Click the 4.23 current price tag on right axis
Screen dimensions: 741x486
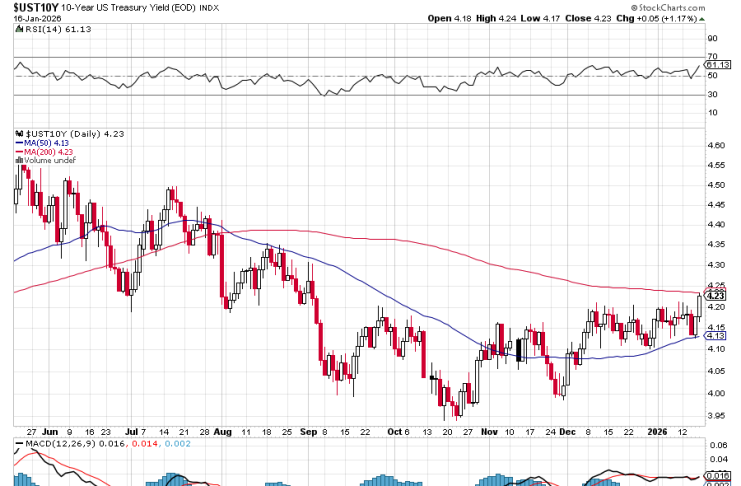tap(715, 295)
